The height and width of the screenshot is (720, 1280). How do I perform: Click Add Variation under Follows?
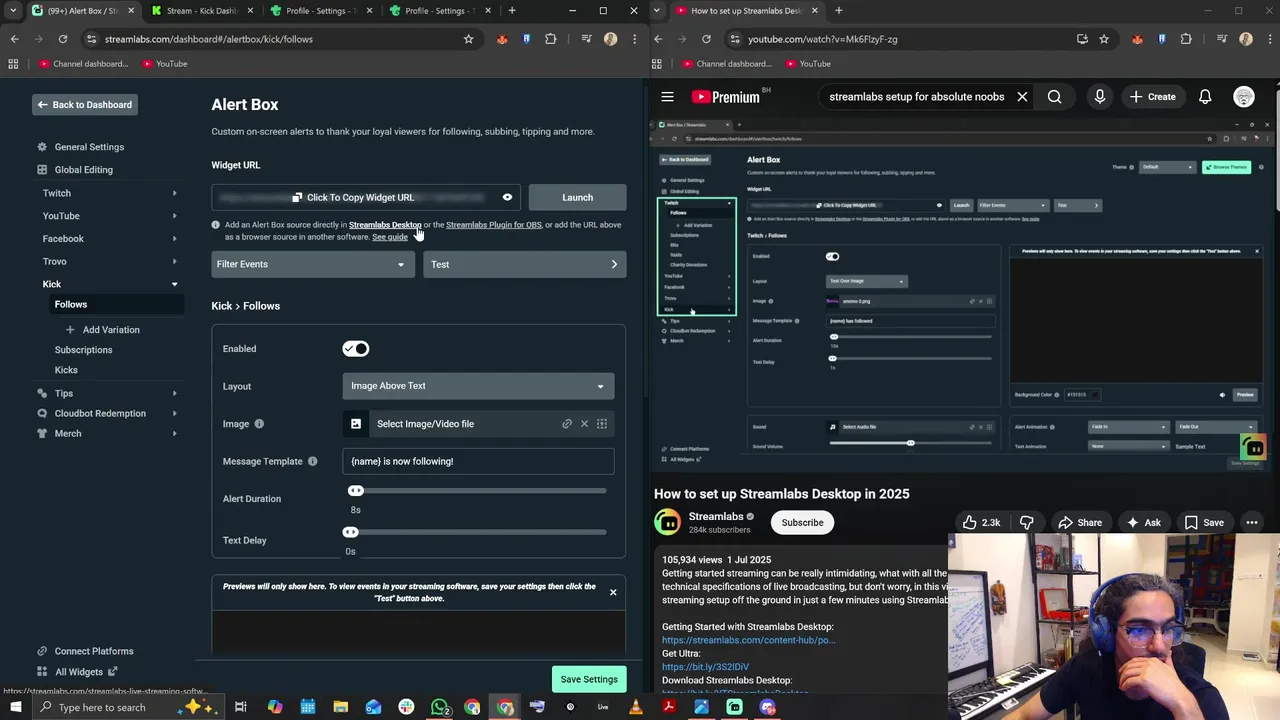coord(102,330)
